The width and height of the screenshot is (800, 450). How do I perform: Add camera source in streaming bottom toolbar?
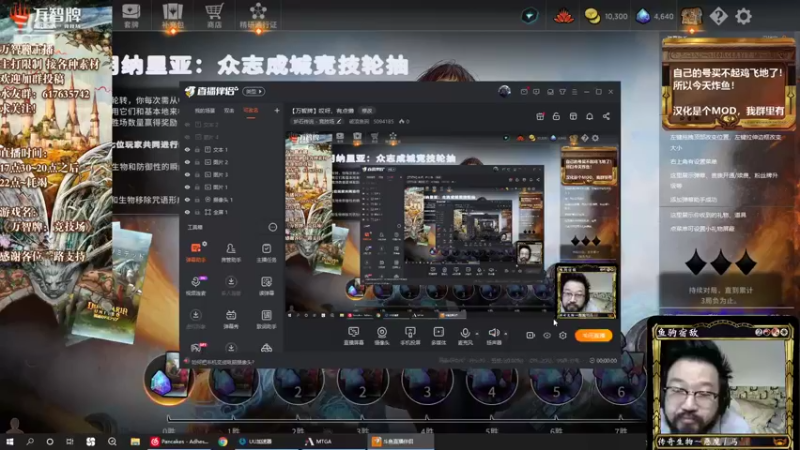[382, 336]
